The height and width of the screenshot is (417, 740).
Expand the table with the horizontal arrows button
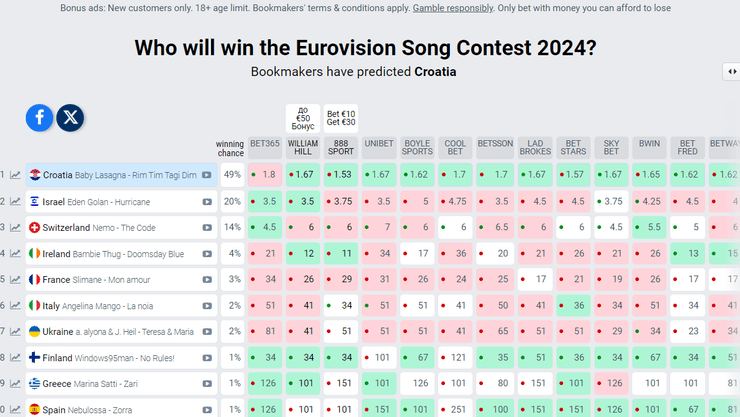click(731, 71)
